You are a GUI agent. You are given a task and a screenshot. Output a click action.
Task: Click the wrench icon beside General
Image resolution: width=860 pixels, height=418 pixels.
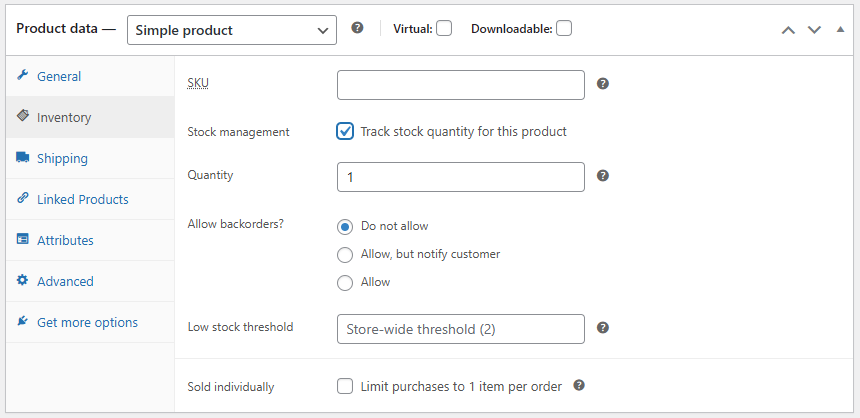click(x=22, y=75)
